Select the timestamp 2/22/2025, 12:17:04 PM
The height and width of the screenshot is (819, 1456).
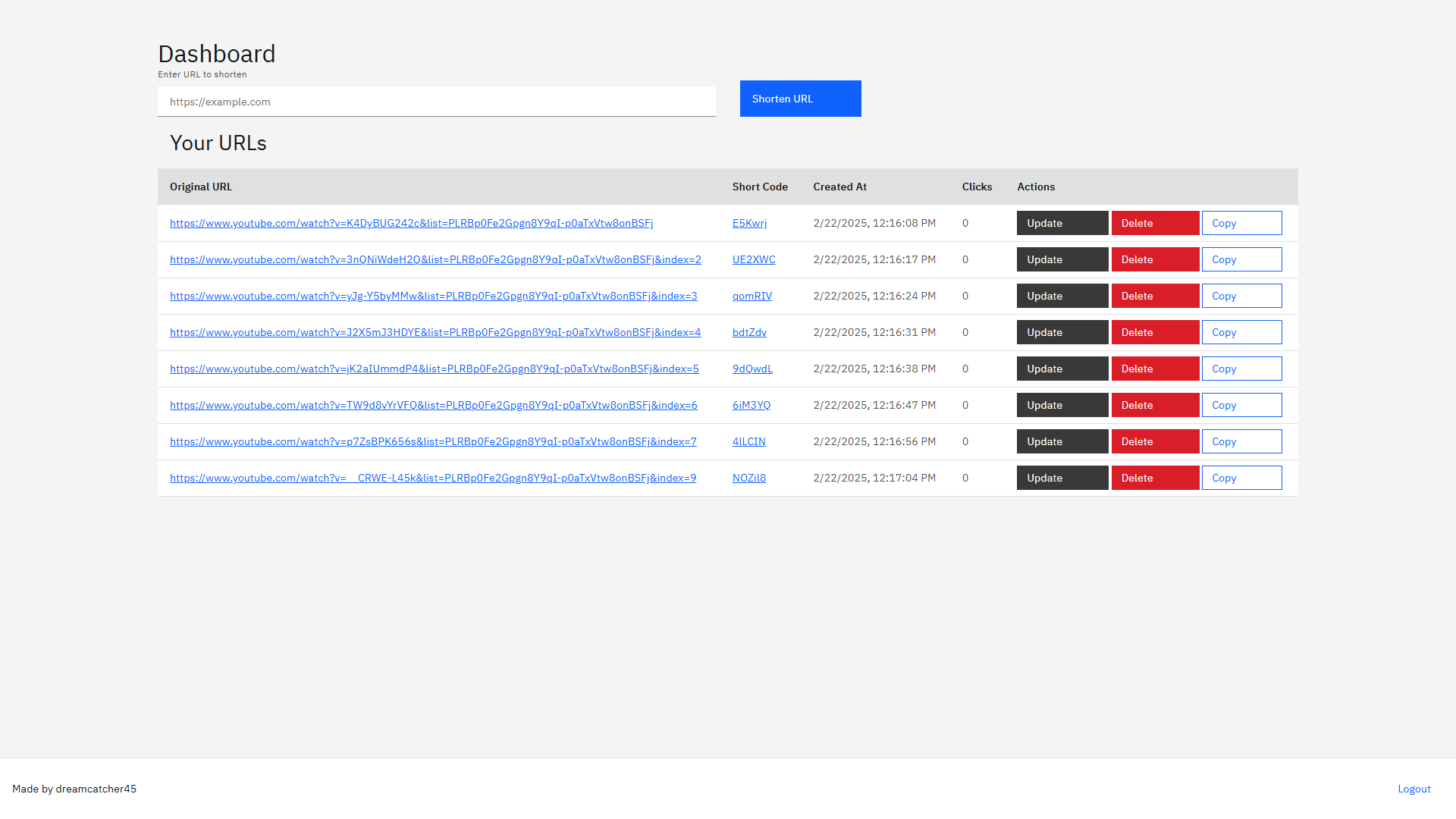pyautogui.click(x=874, y=478)
